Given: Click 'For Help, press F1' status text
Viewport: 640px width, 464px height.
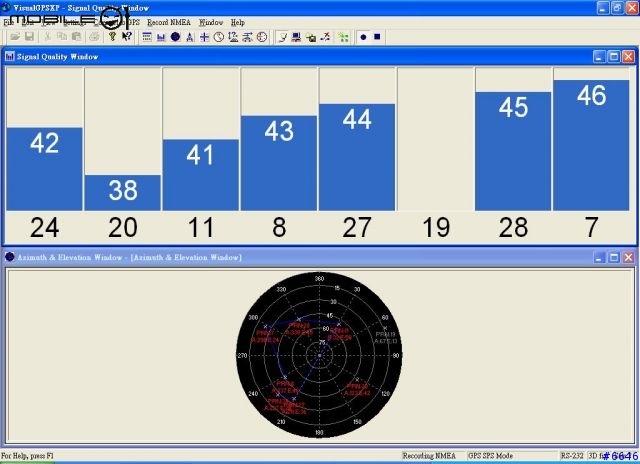Looking at the screenshot, I should 27,456.
